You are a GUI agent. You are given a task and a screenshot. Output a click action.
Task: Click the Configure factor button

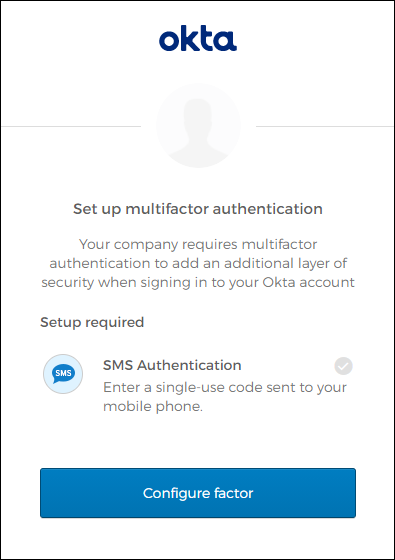[198, 493]
